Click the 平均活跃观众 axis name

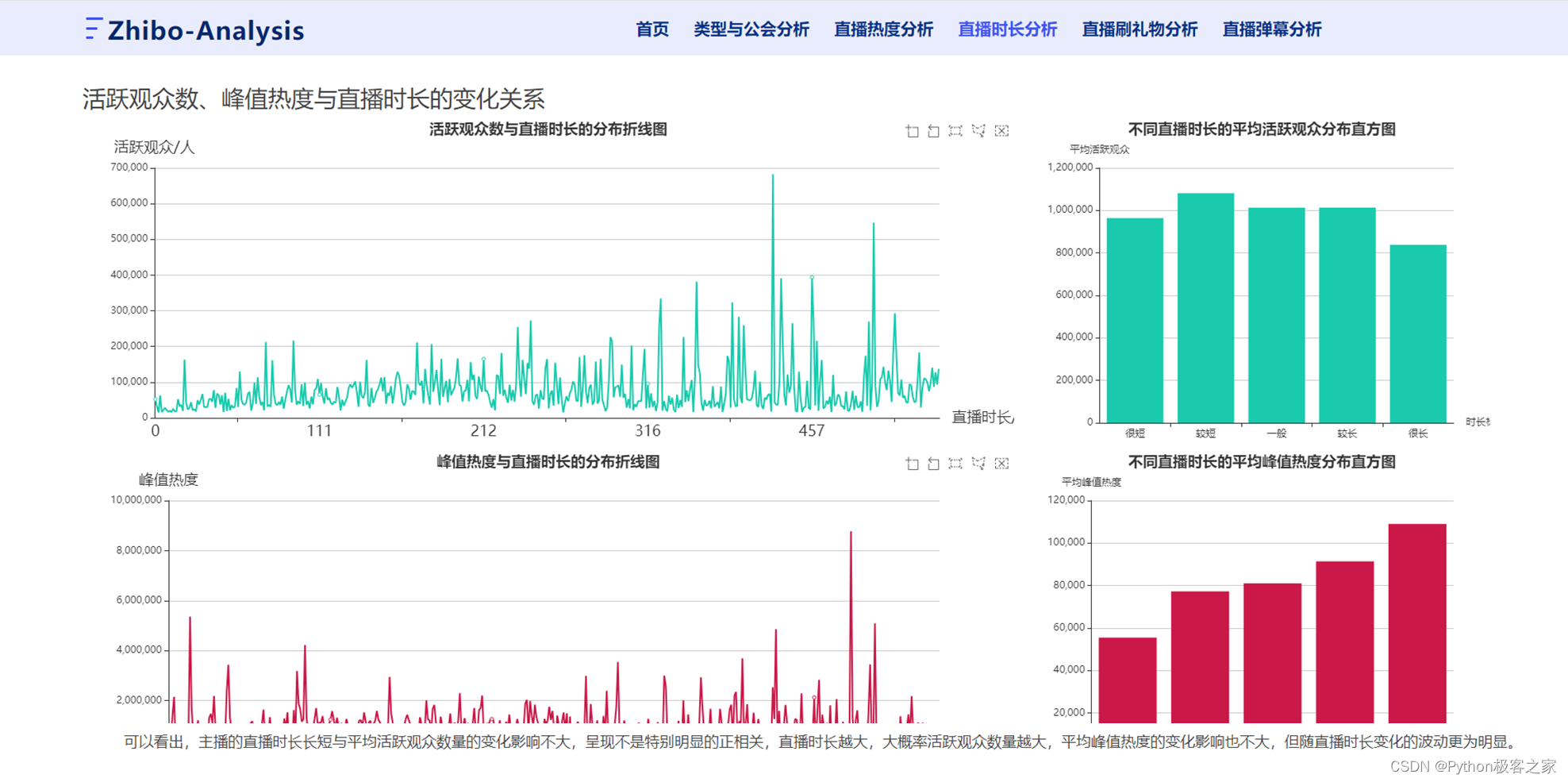point(1099,149)
